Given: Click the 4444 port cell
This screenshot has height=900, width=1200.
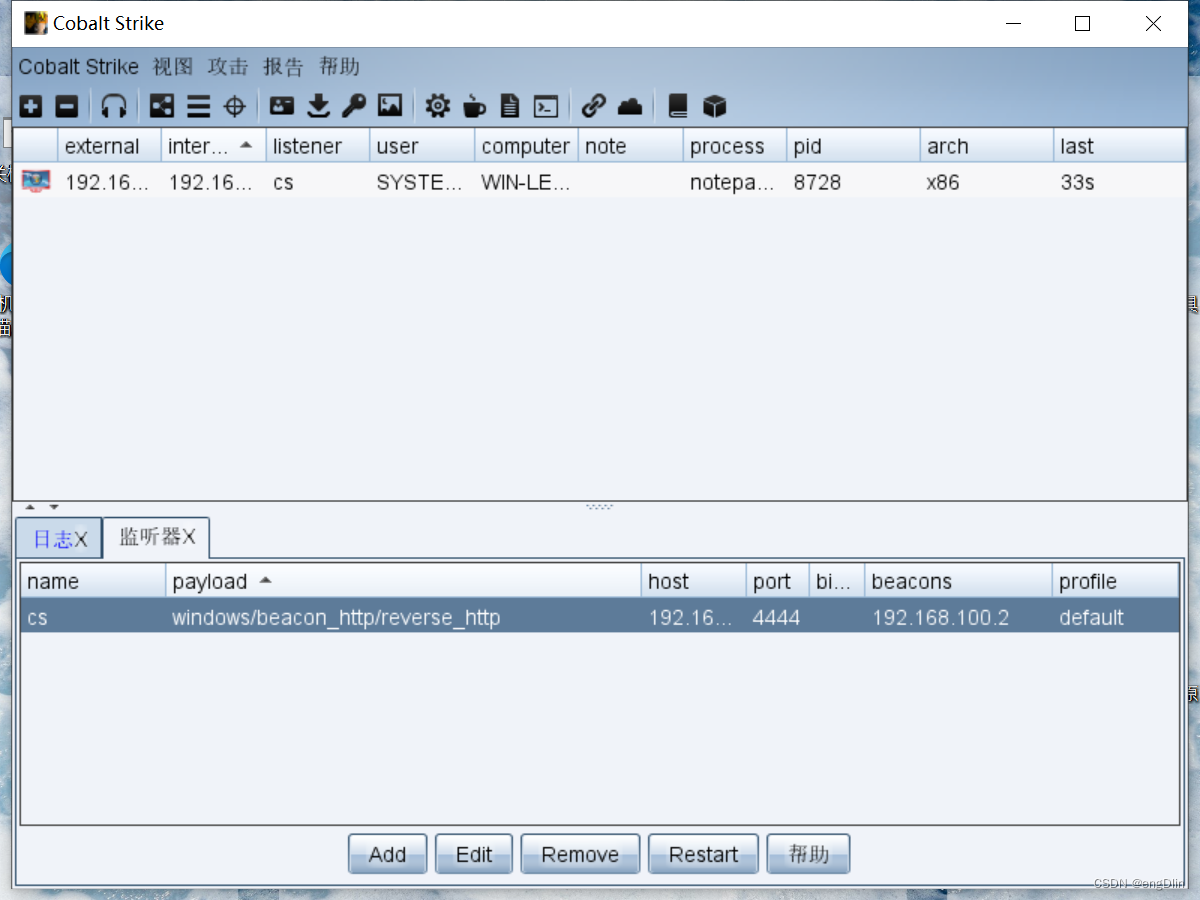Looking at the screenshot, I should click(777, 617).
